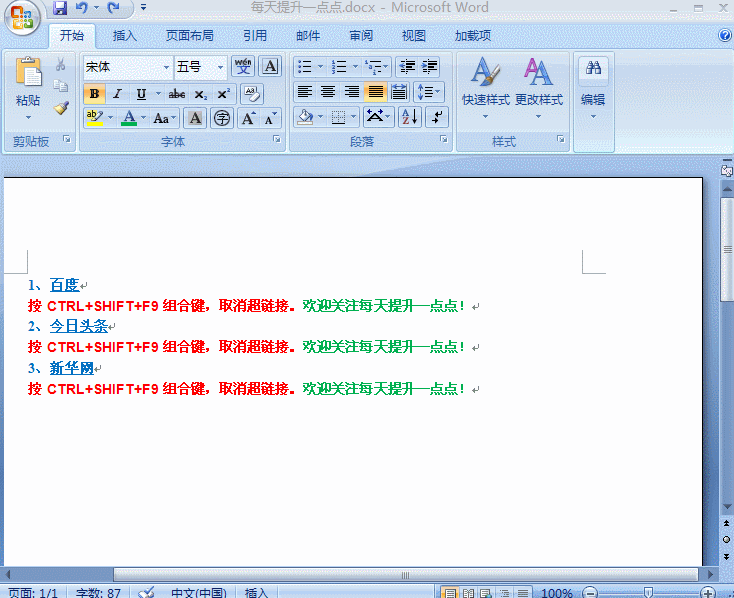Viewport: 734px width, 598px height.
Task: Open change case Aa dropdown
Action: tap(164, 118)
